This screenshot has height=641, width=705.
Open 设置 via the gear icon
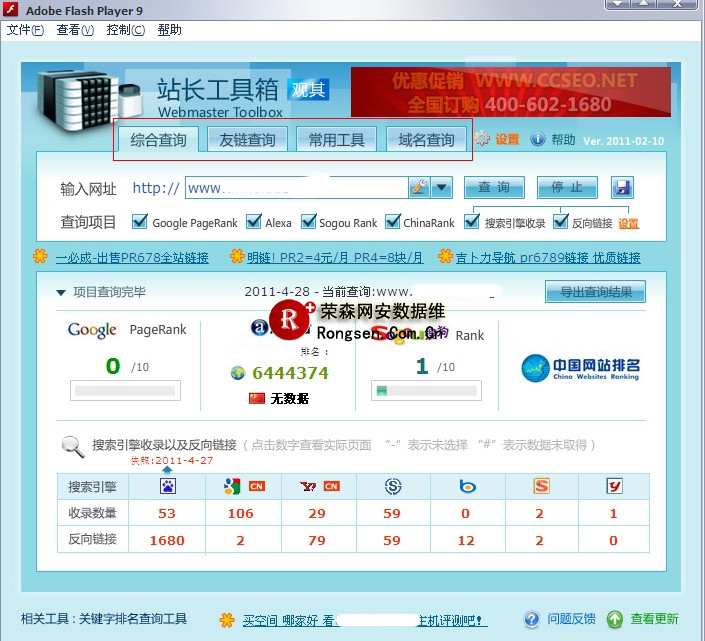click(483, 139)
